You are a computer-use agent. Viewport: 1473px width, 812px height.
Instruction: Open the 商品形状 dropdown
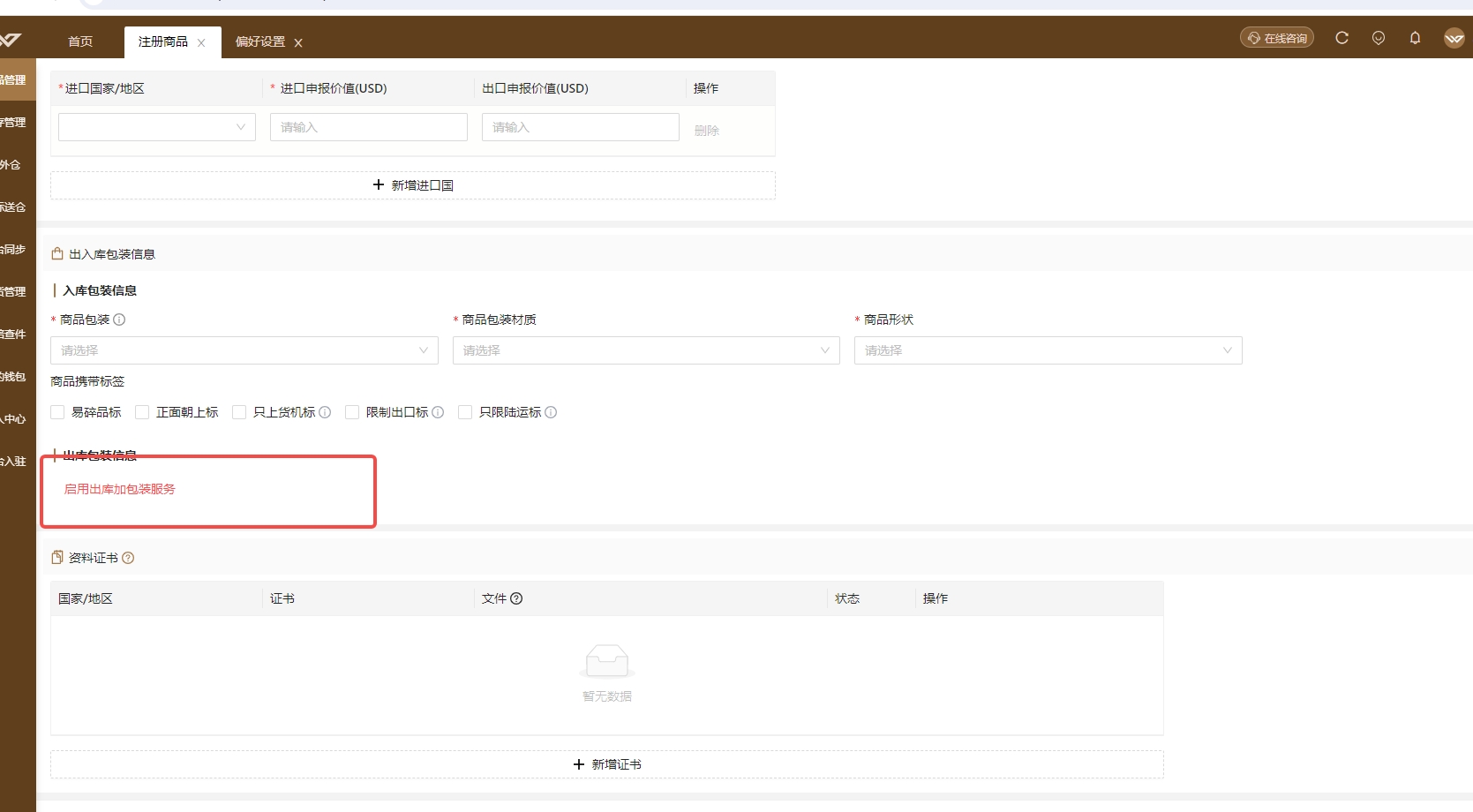coord(1048,350)
